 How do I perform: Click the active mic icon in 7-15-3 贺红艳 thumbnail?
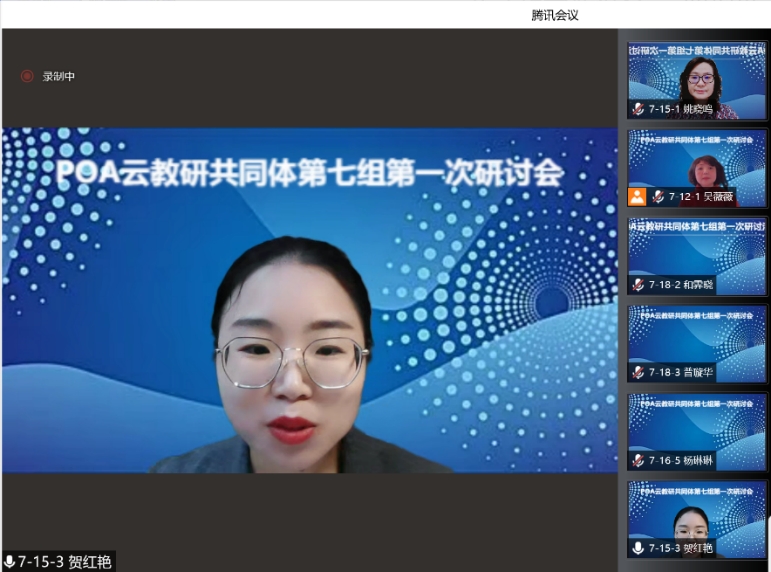click(638, 548)
